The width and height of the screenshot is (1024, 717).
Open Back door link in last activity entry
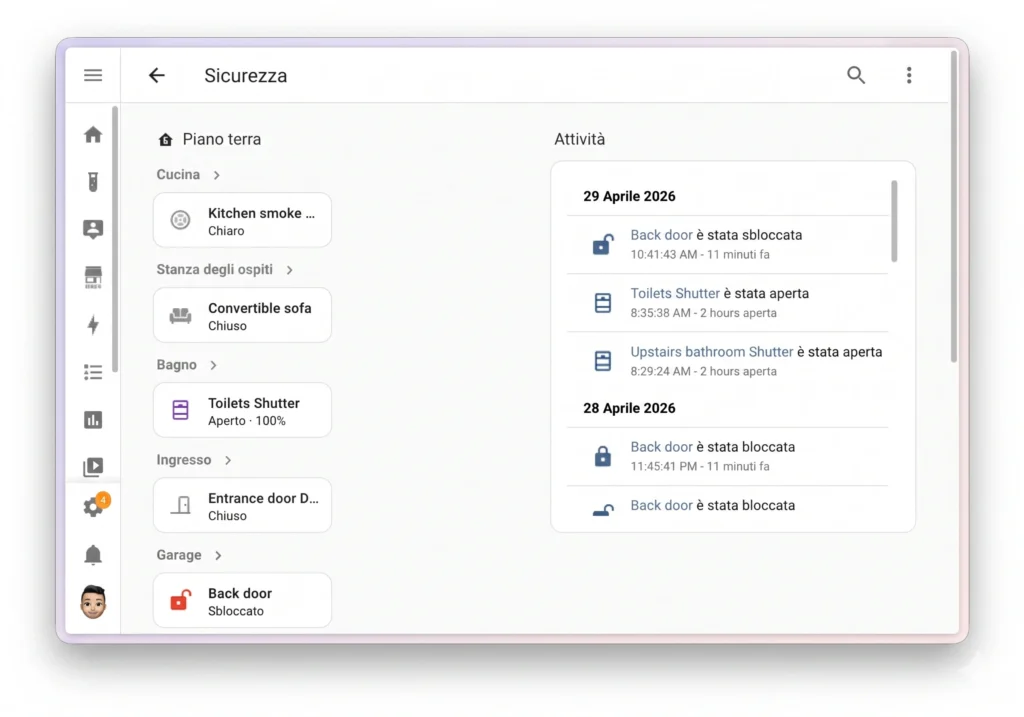(x=661, y=505)
